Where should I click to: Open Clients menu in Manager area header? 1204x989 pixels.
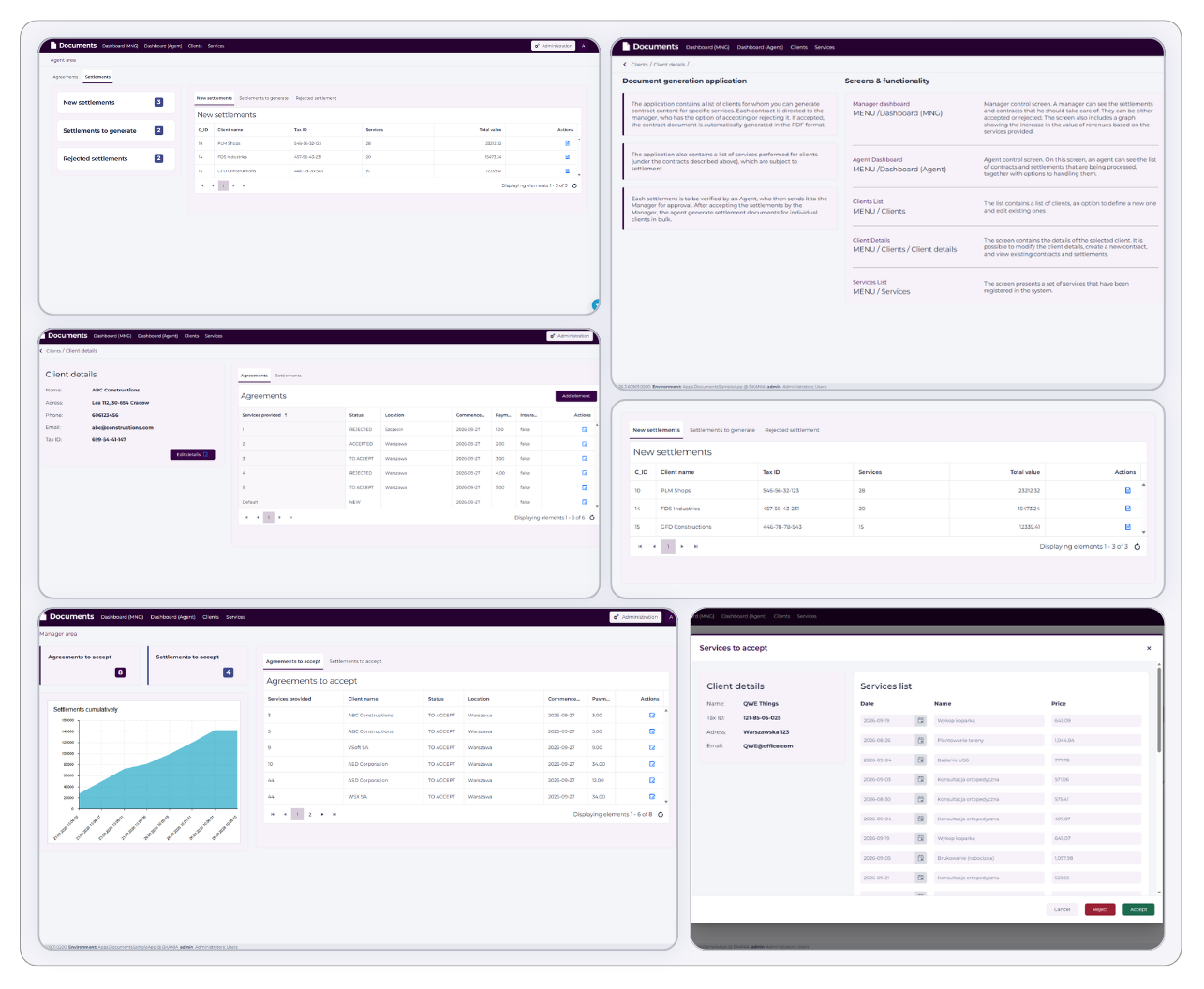pyautogui.click(x=211, y=617)
